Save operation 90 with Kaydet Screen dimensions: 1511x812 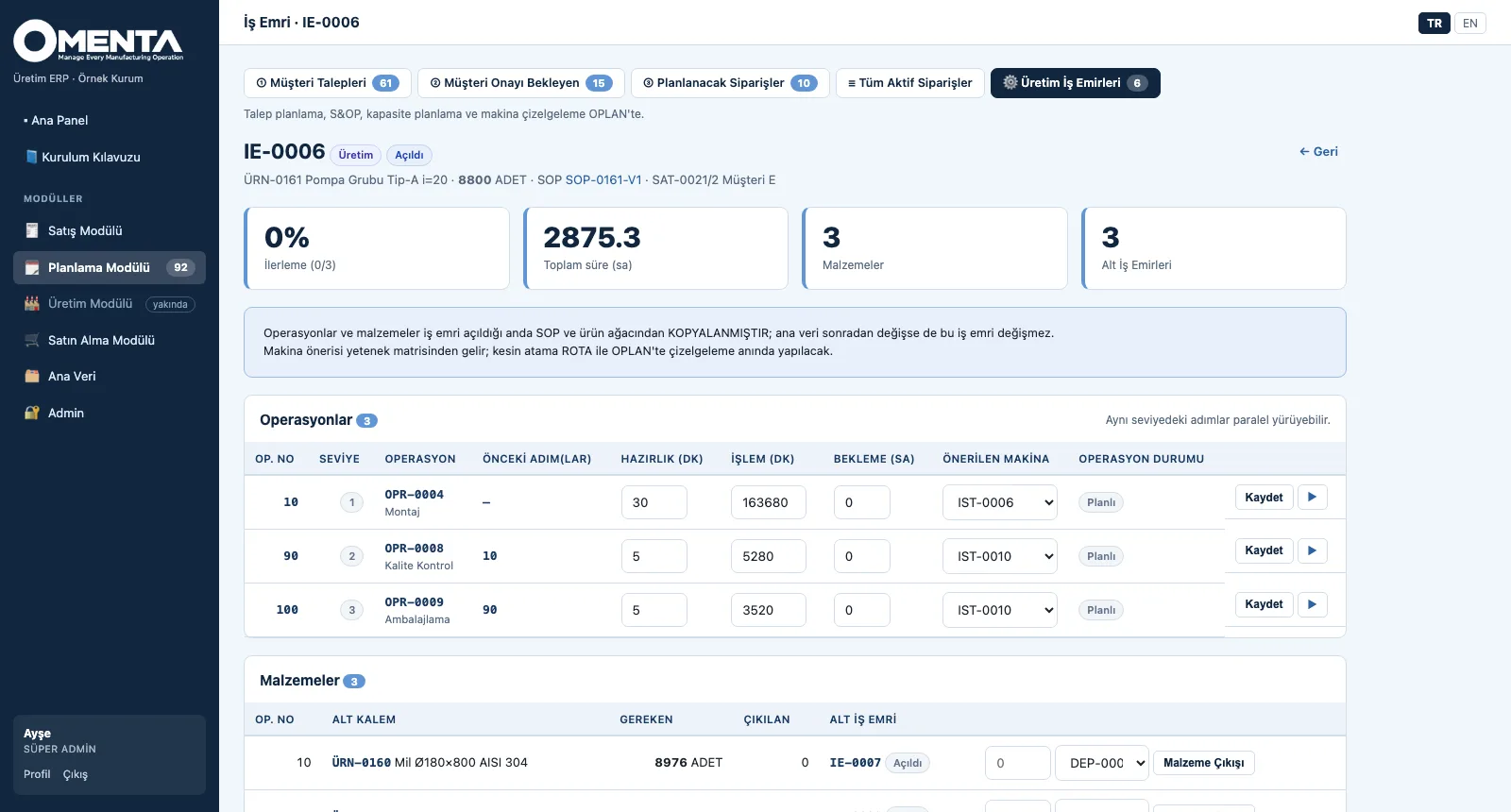(x=1264, y=550)
